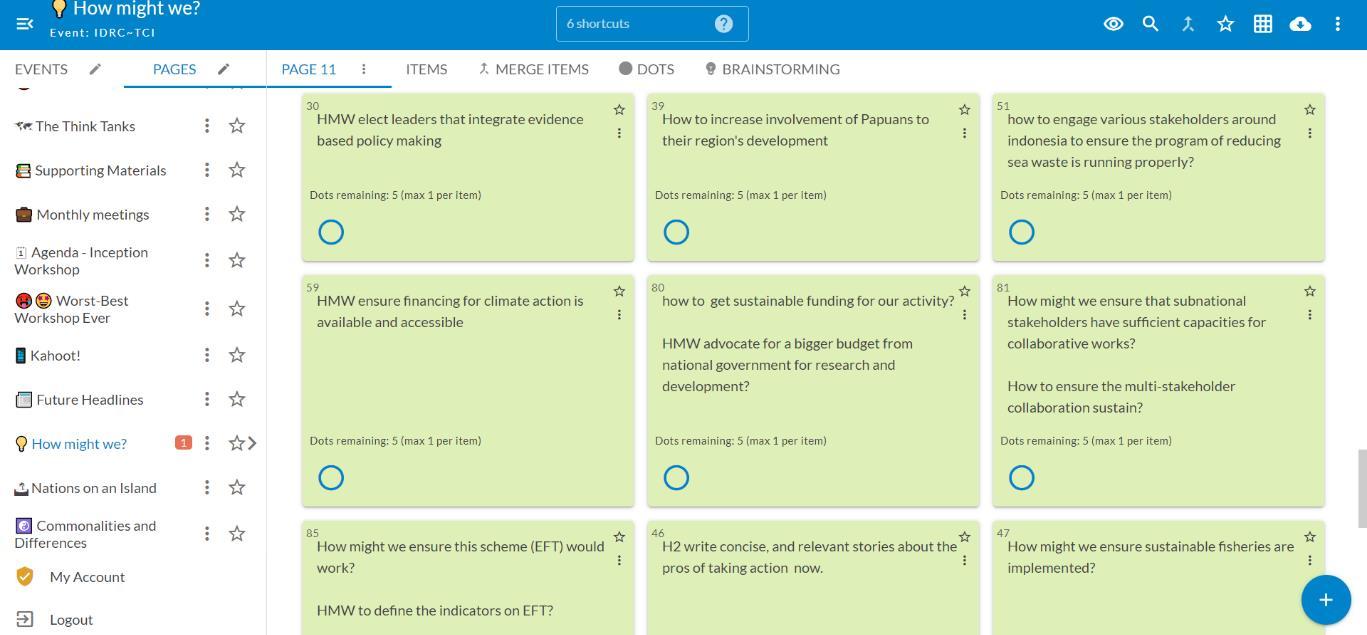The height and width of the screenshot is (635, 1367).
Task: Place a dot on item 80
Action: 676,478
